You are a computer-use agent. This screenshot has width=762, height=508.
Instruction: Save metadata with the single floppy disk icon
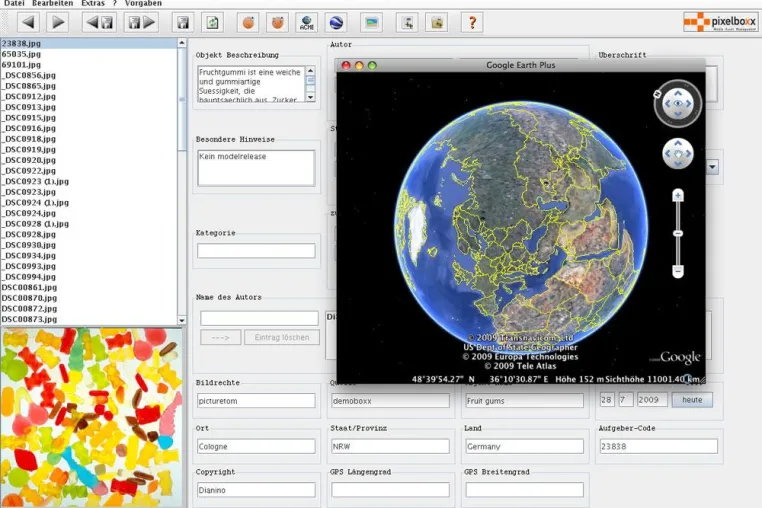tap(183, 23)
